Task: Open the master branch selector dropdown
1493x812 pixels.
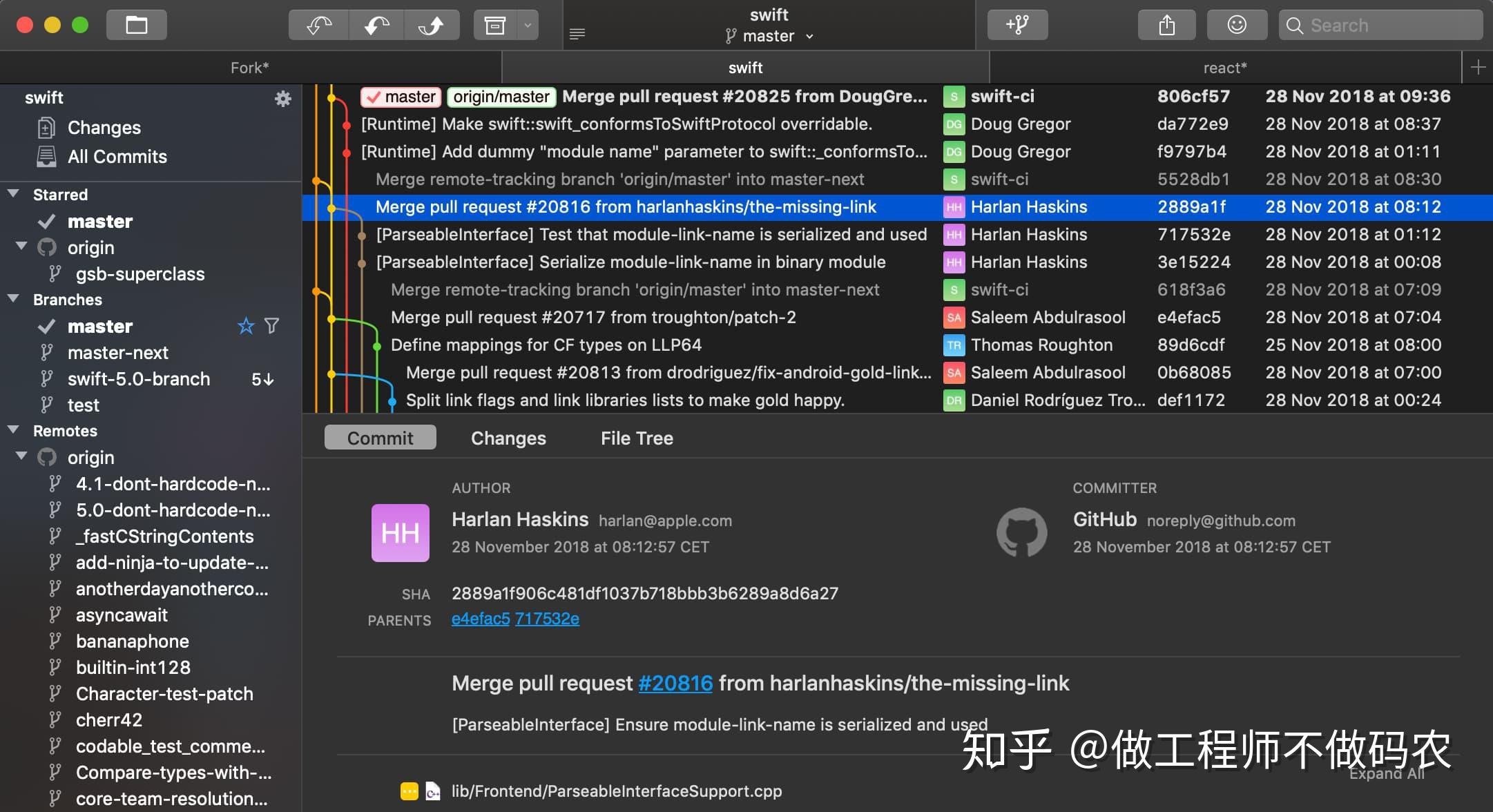Action: tap(769, 36)
